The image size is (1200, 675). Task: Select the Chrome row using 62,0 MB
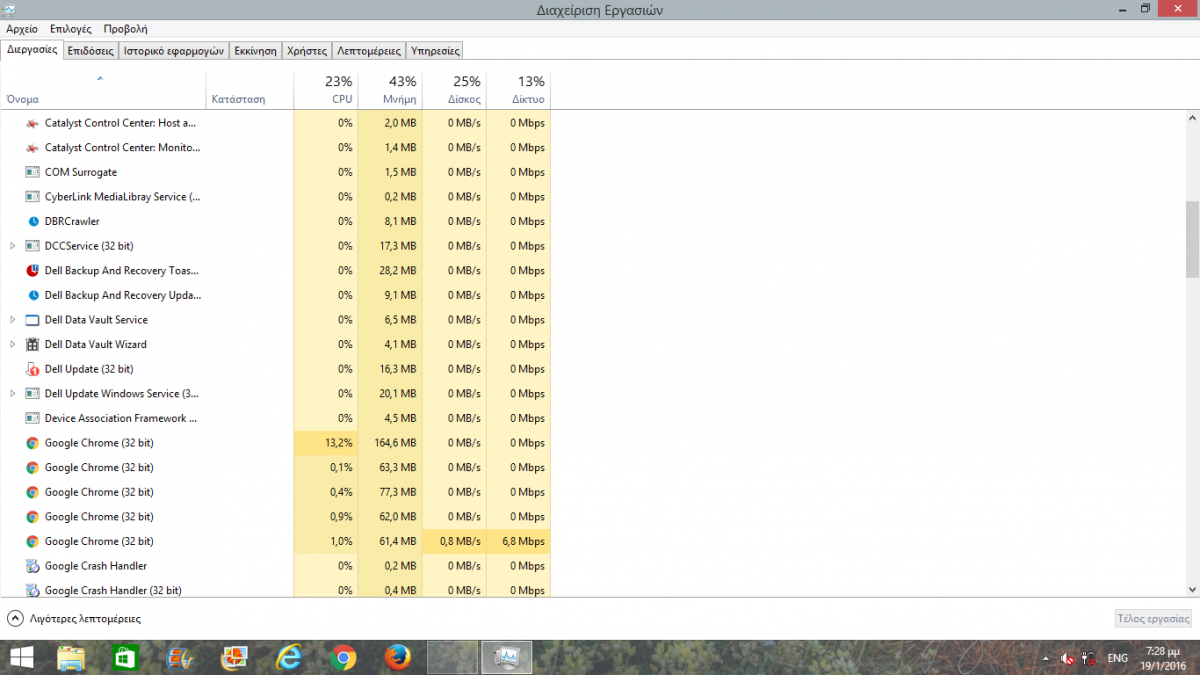click(x=275, y=517)
